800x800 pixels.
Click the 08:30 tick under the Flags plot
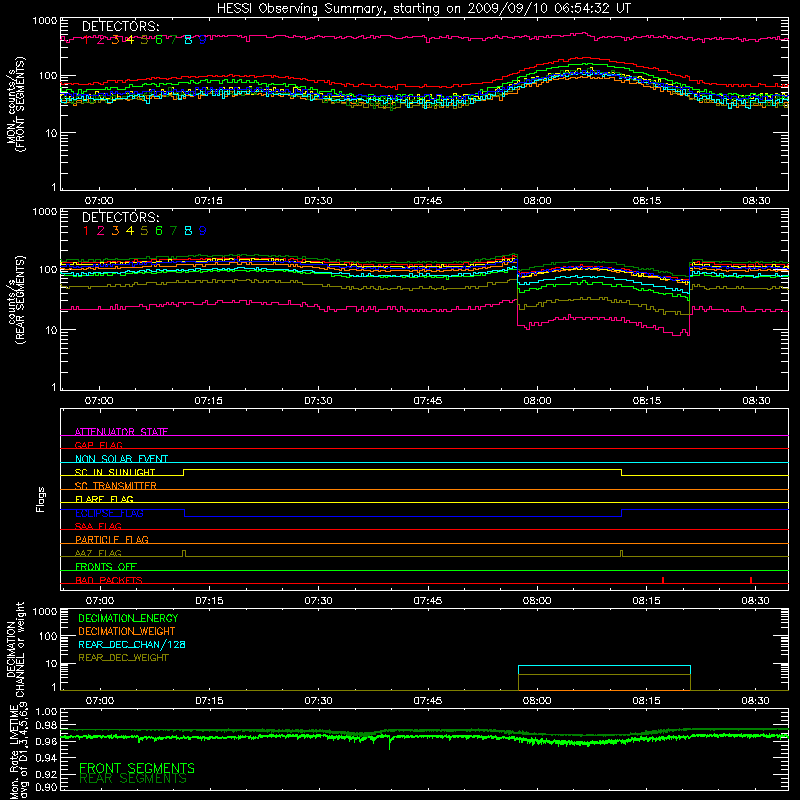(x=755, y=601)
